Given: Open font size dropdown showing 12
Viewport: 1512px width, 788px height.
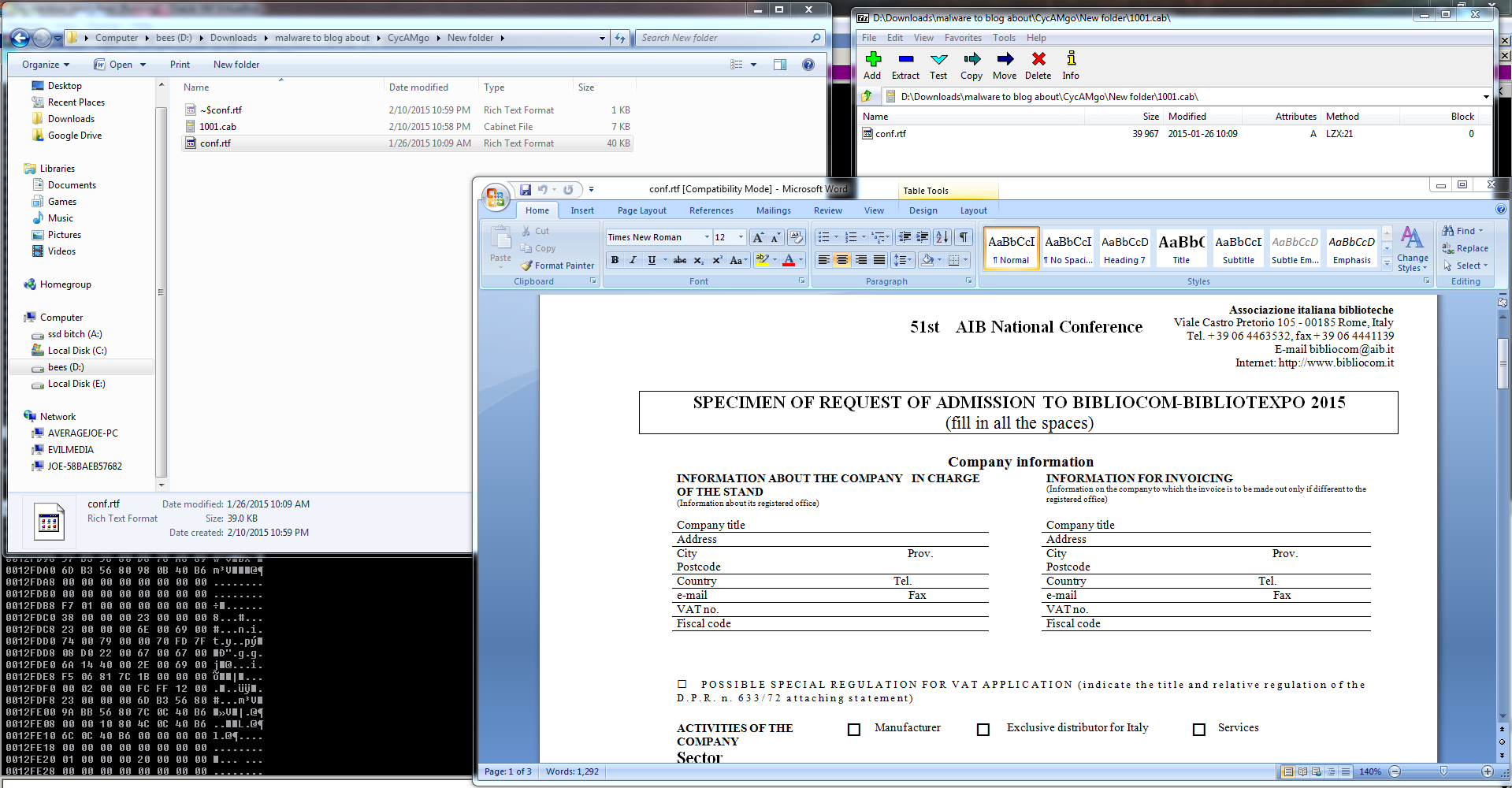Looking at the screenshot, I should click(741, 237).
